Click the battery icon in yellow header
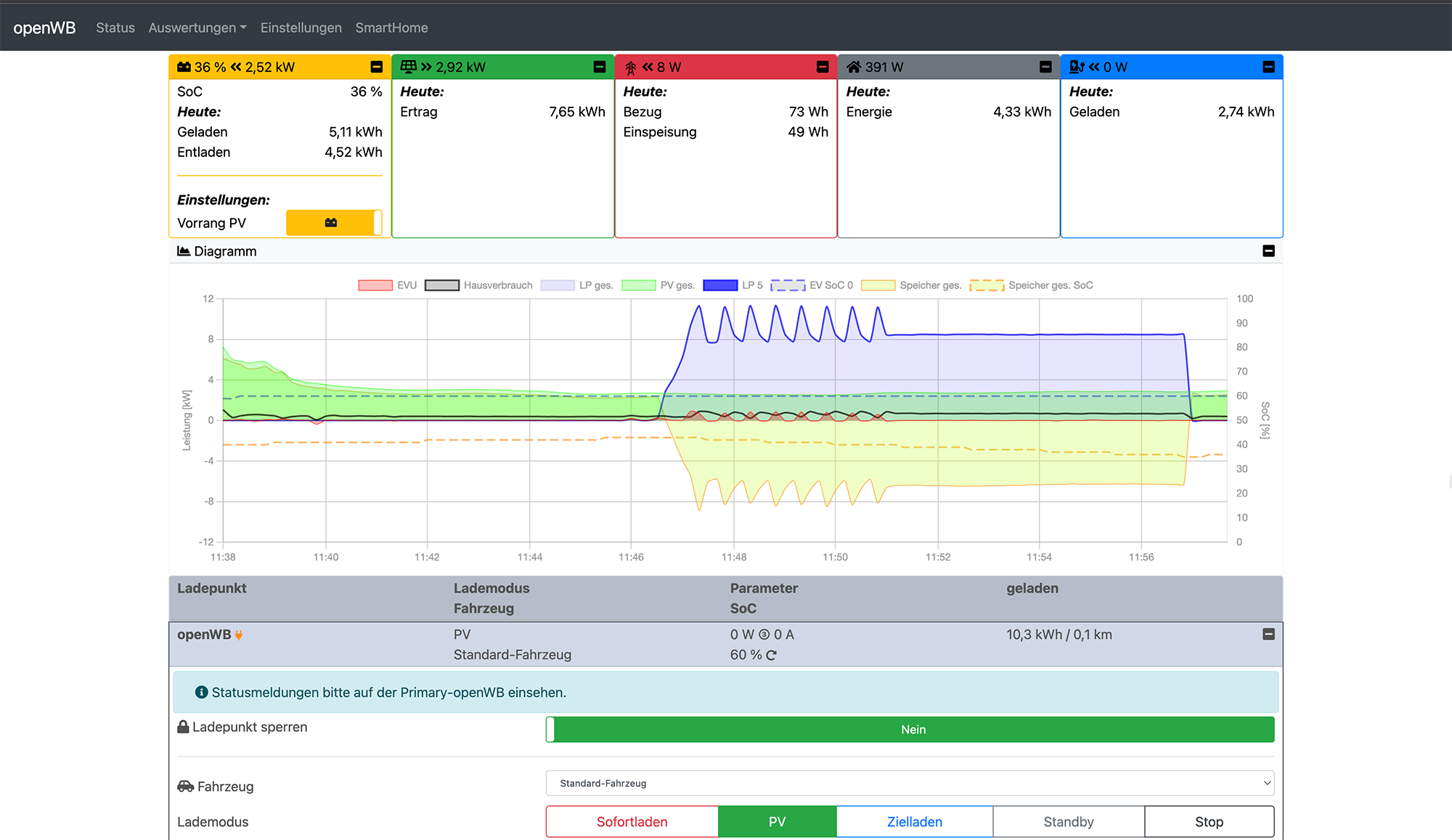Screen dimensions: 1452x840 pyautogui.click(x=184, y=67)
